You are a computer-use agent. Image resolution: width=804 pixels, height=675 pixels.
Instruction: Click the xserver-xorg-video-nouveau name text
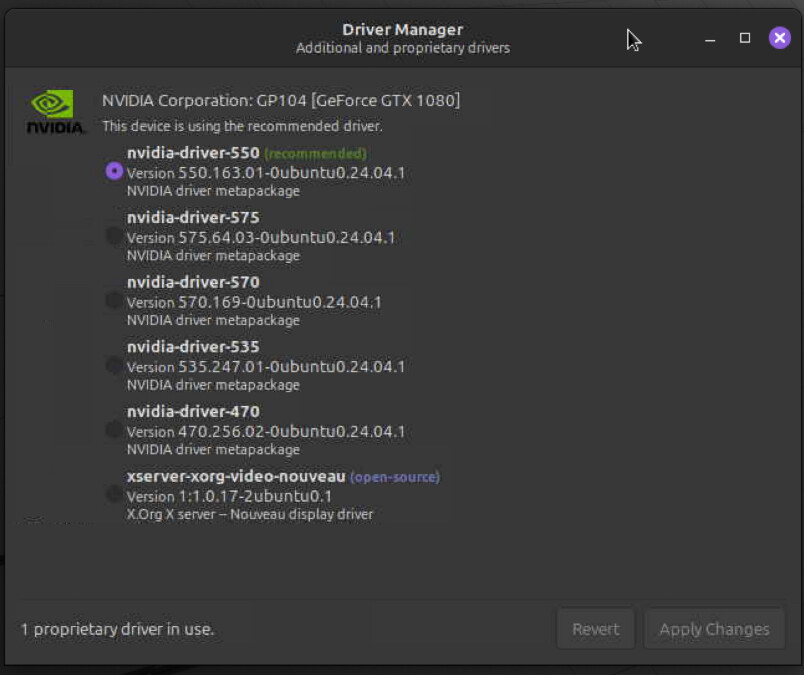(236, 477)
